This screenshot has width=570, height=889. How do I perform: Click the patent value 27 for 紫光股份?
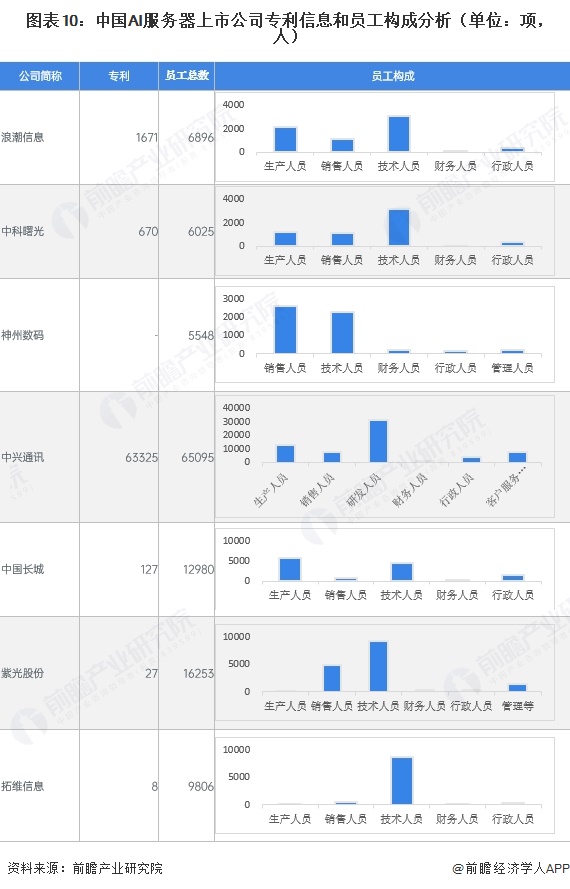pos(151,673)
